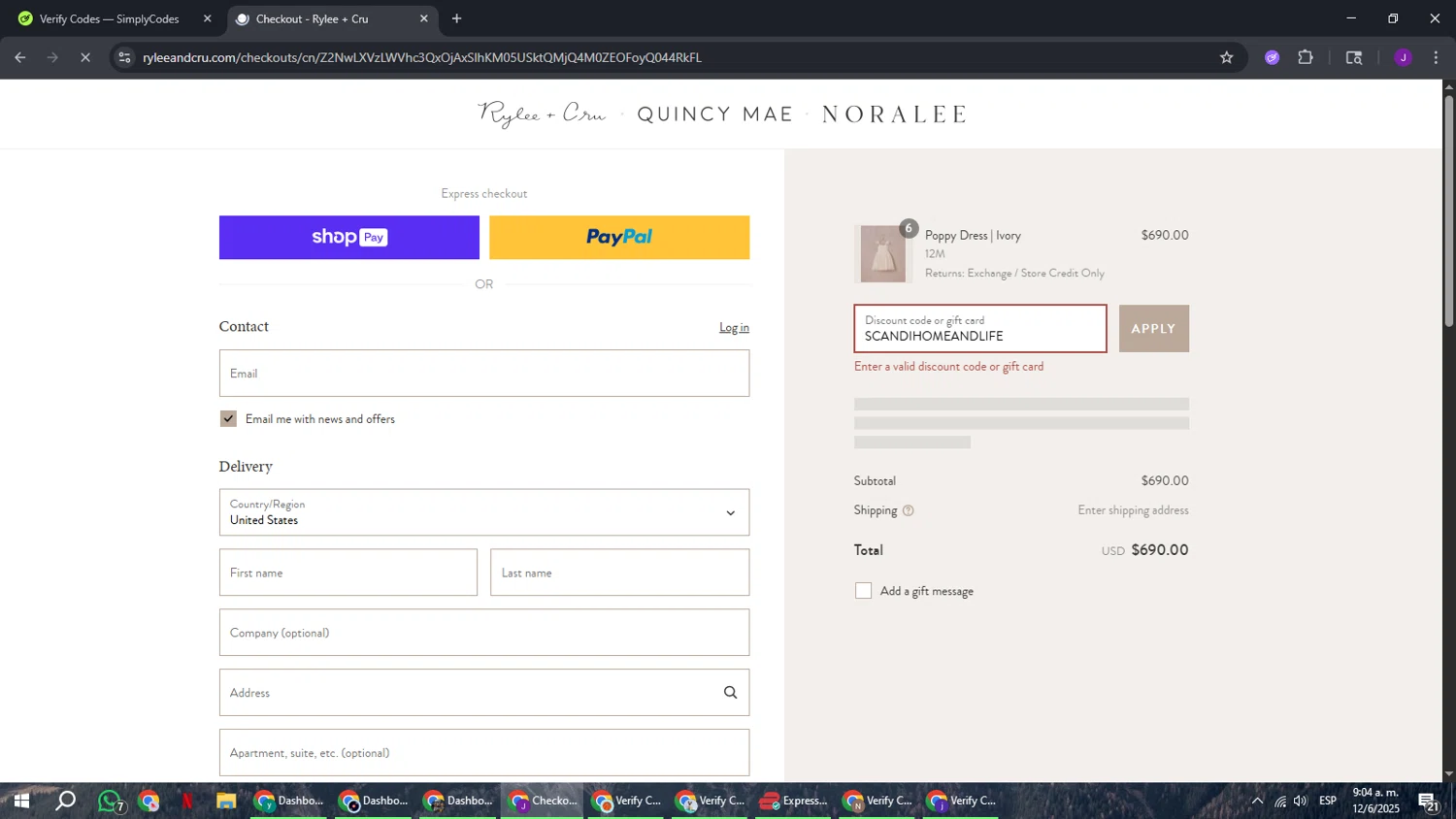Open a new browser tab
This screenshot has height=819, width=1456.
coord(456,18)
